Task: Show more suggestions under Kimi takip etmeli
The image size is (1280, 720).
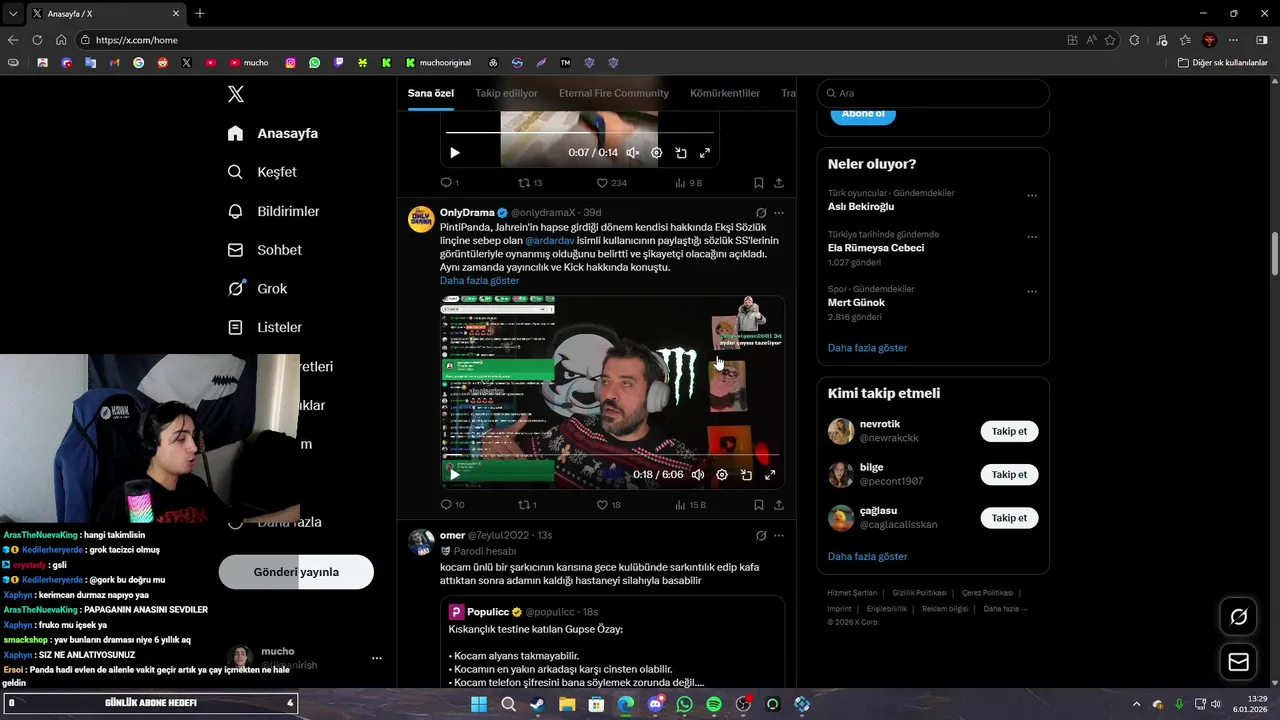Action: pos(867,556)
